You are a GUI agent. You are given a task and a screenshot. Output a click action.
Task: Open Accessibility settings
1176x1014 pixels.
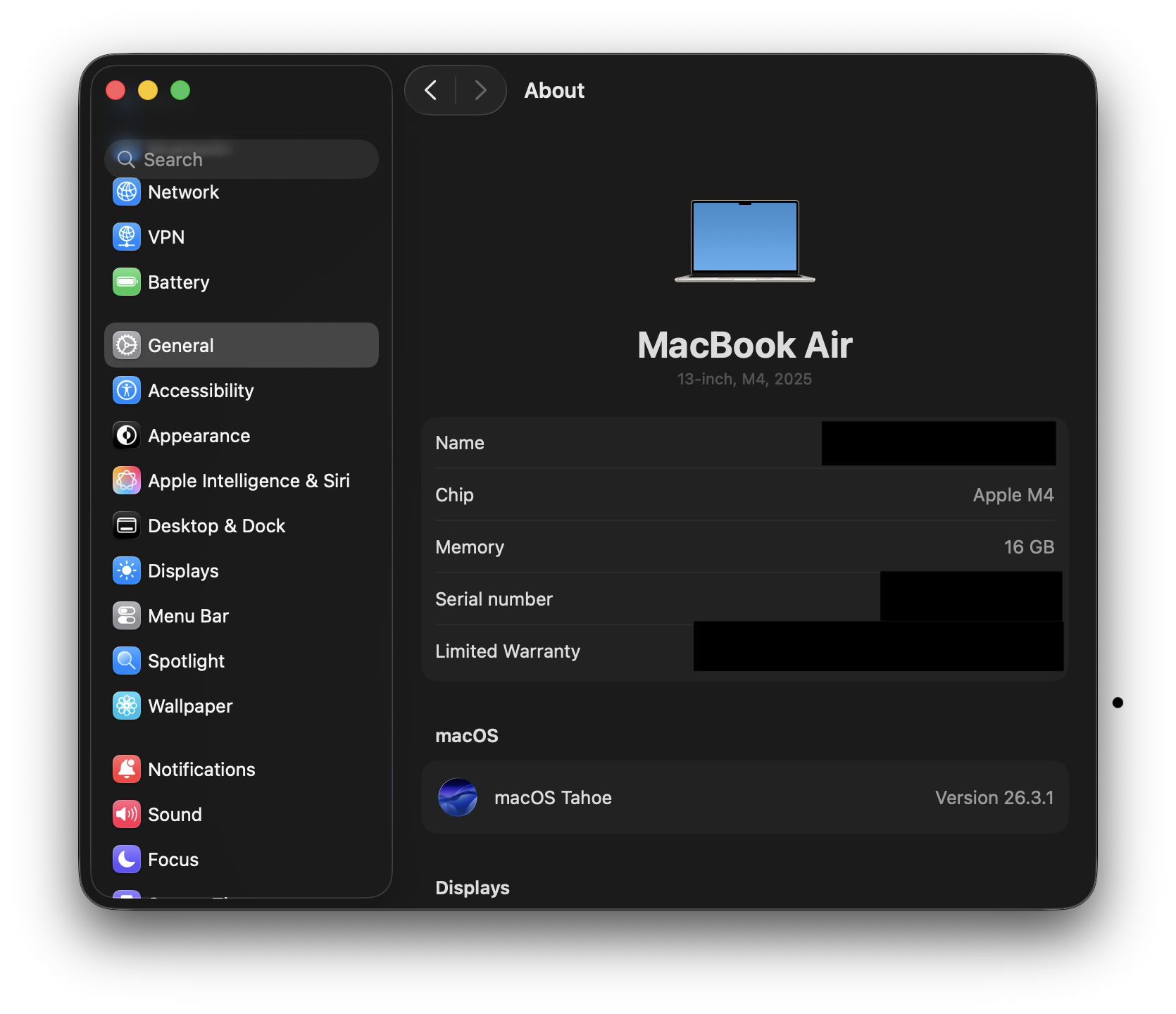click(x=242, y=390)
